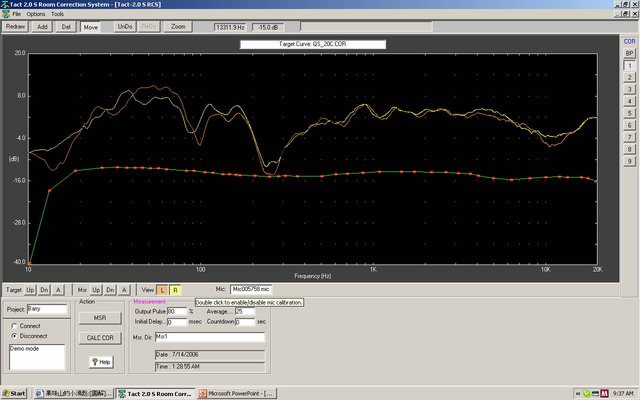
Task: Click the Target Curve title box
Action: click(x=313, y=44)
